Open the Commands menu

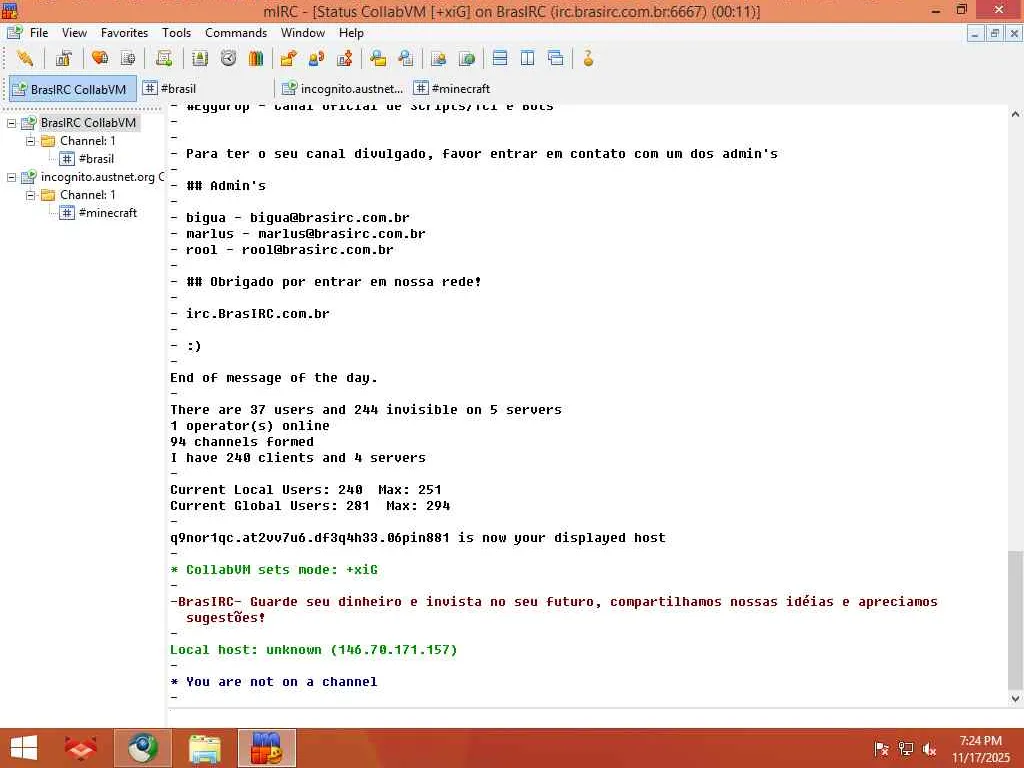point(236,33)
